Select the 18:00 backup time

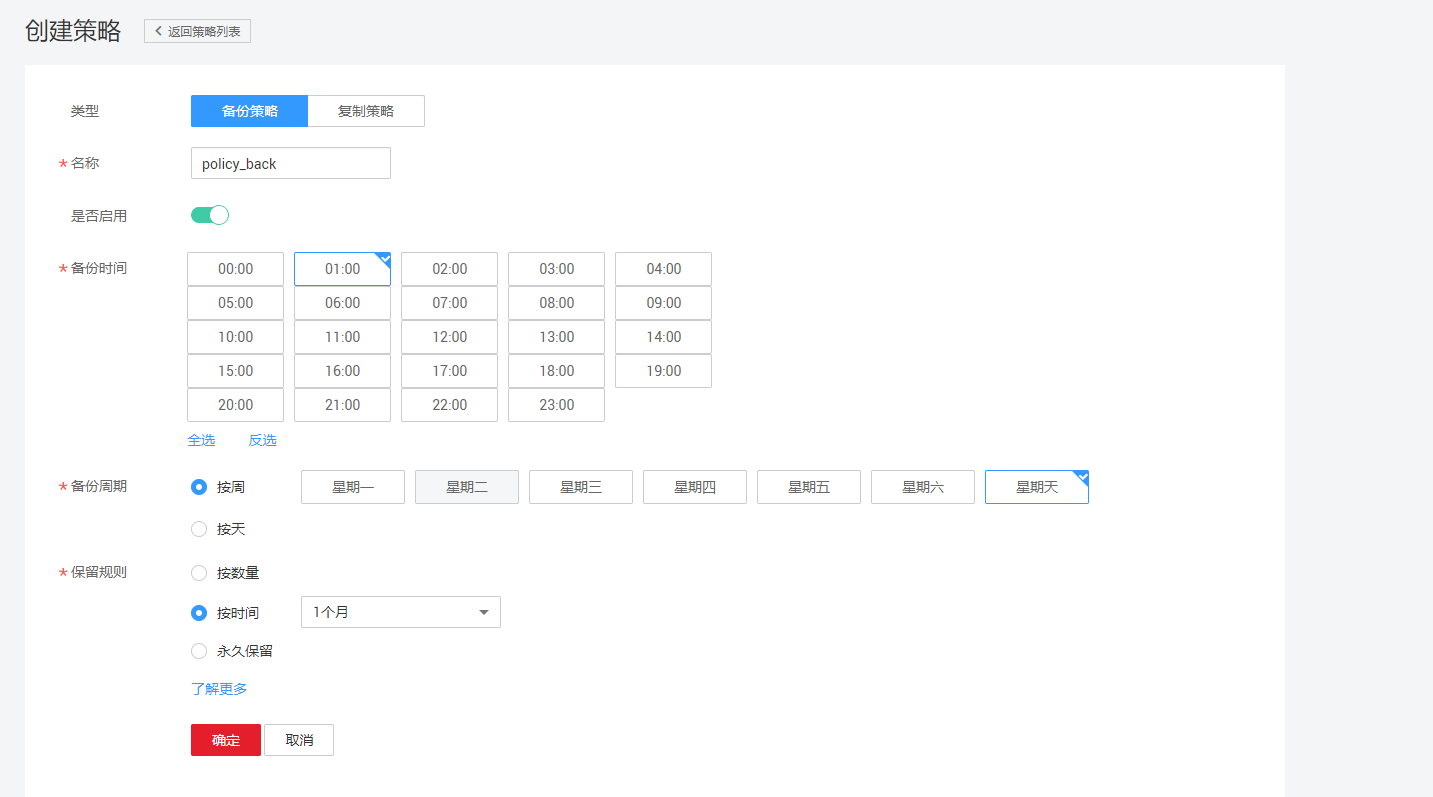tap(556, 371)
